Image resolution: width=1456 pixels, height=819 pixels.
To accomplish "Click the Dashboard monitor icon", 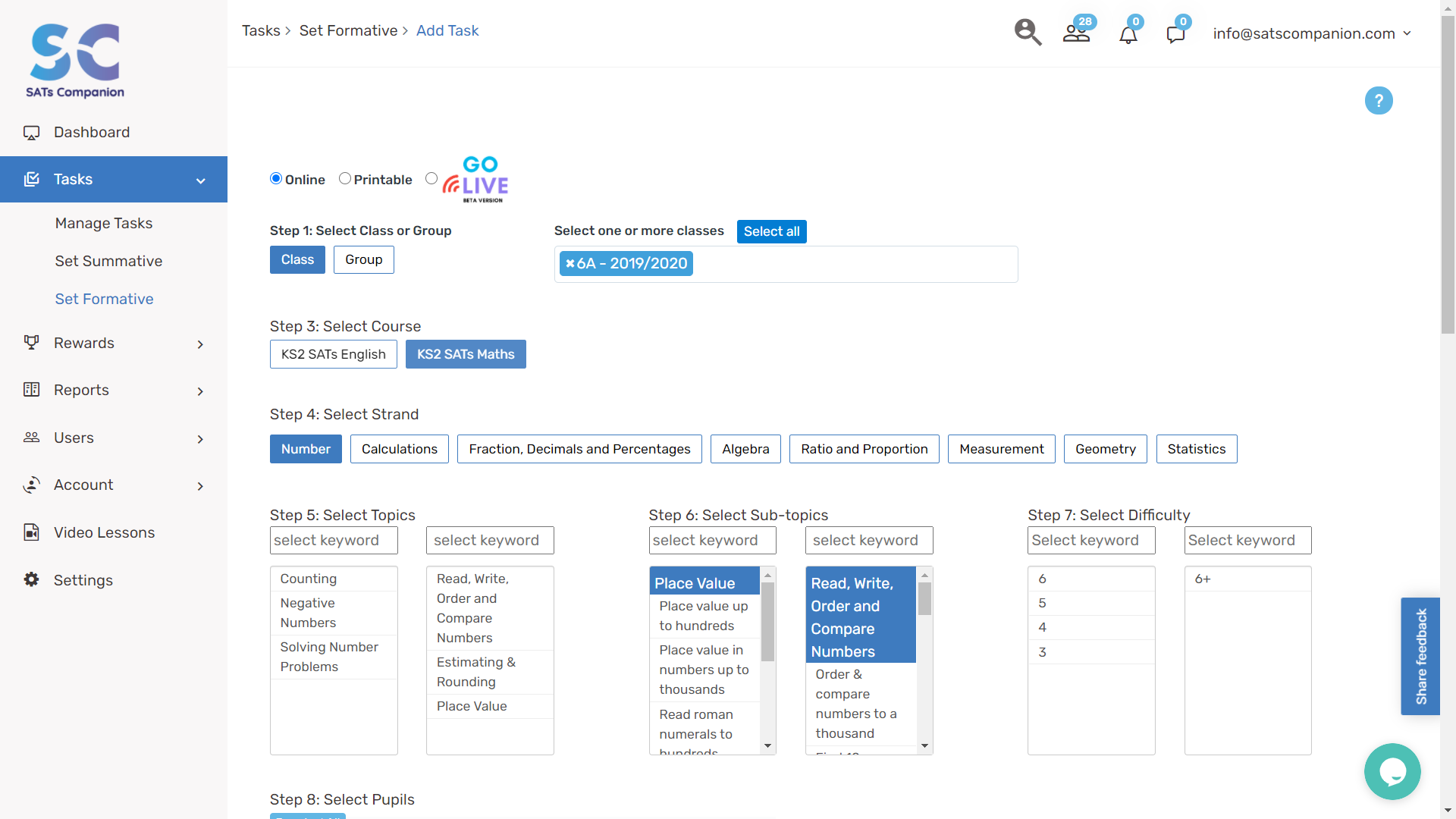I will click(31, 133).
